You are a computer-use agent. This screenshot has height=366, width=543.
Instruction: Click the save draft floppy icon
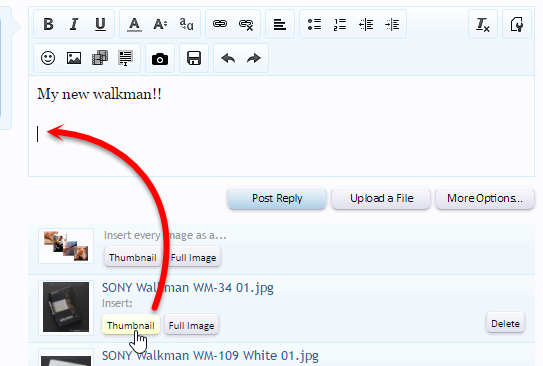(194, 58)
